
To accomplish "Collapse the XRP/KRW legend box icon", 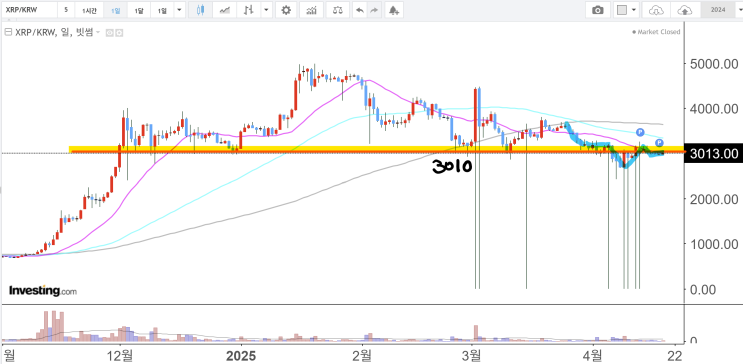I will pos(7,32).
